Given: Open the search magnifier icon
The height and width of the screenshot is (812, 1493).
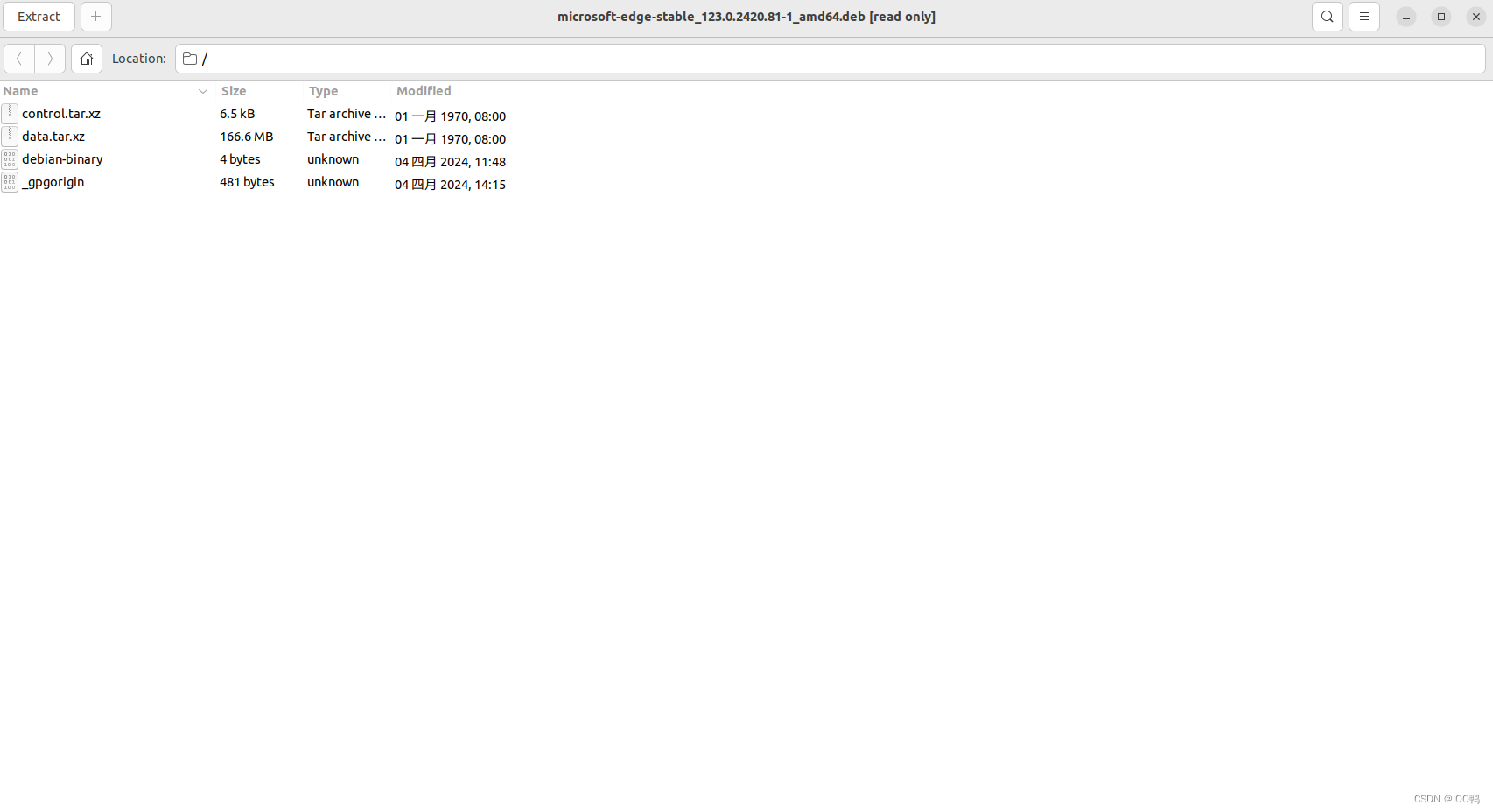Looking at the screenshot, I should (x=1328, y=17).
